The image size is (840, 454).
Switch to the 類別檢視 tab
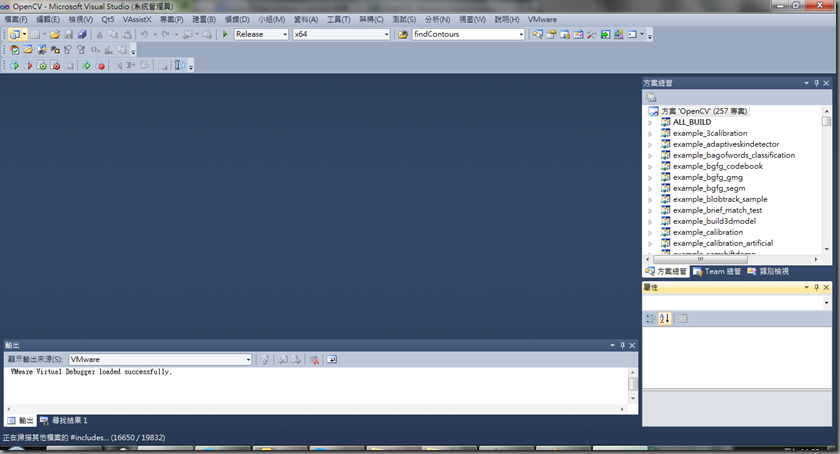(768, 271)
